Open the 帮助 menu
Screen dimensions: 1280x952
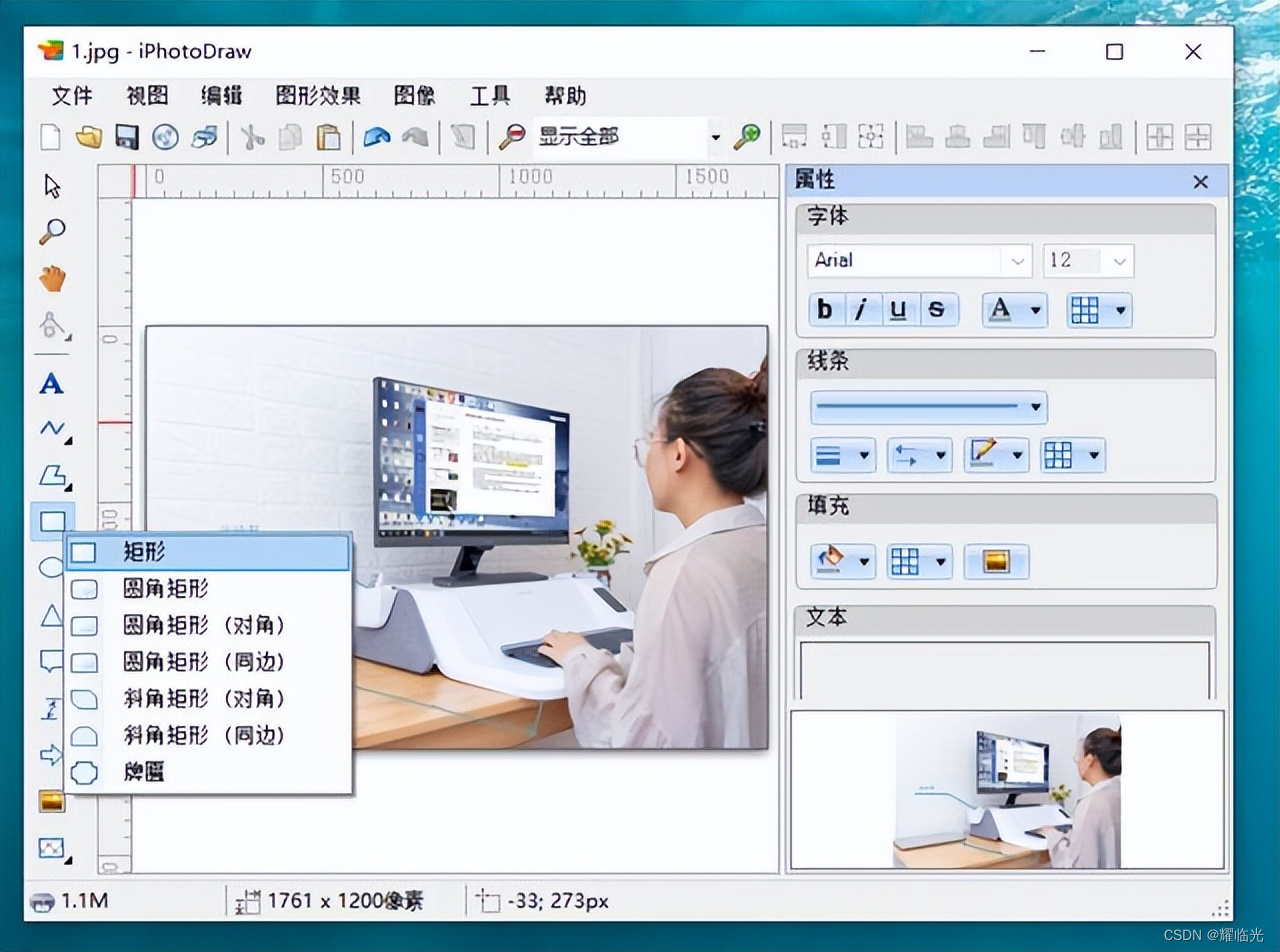click(565, 96)
